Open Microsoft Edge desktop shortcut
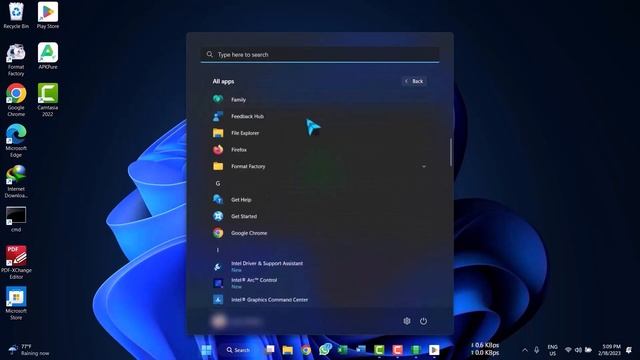This screenshot has height=360, width=640. point(16,141)
